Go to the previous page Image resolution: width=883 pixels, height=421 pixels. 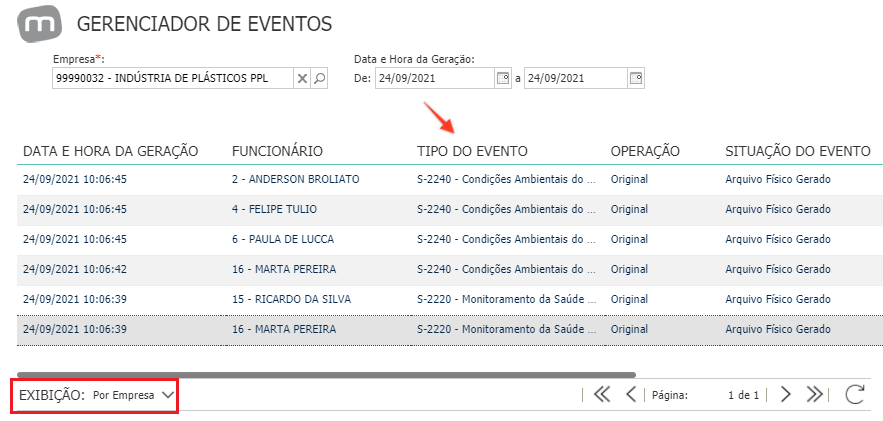(x=631, y=395)
